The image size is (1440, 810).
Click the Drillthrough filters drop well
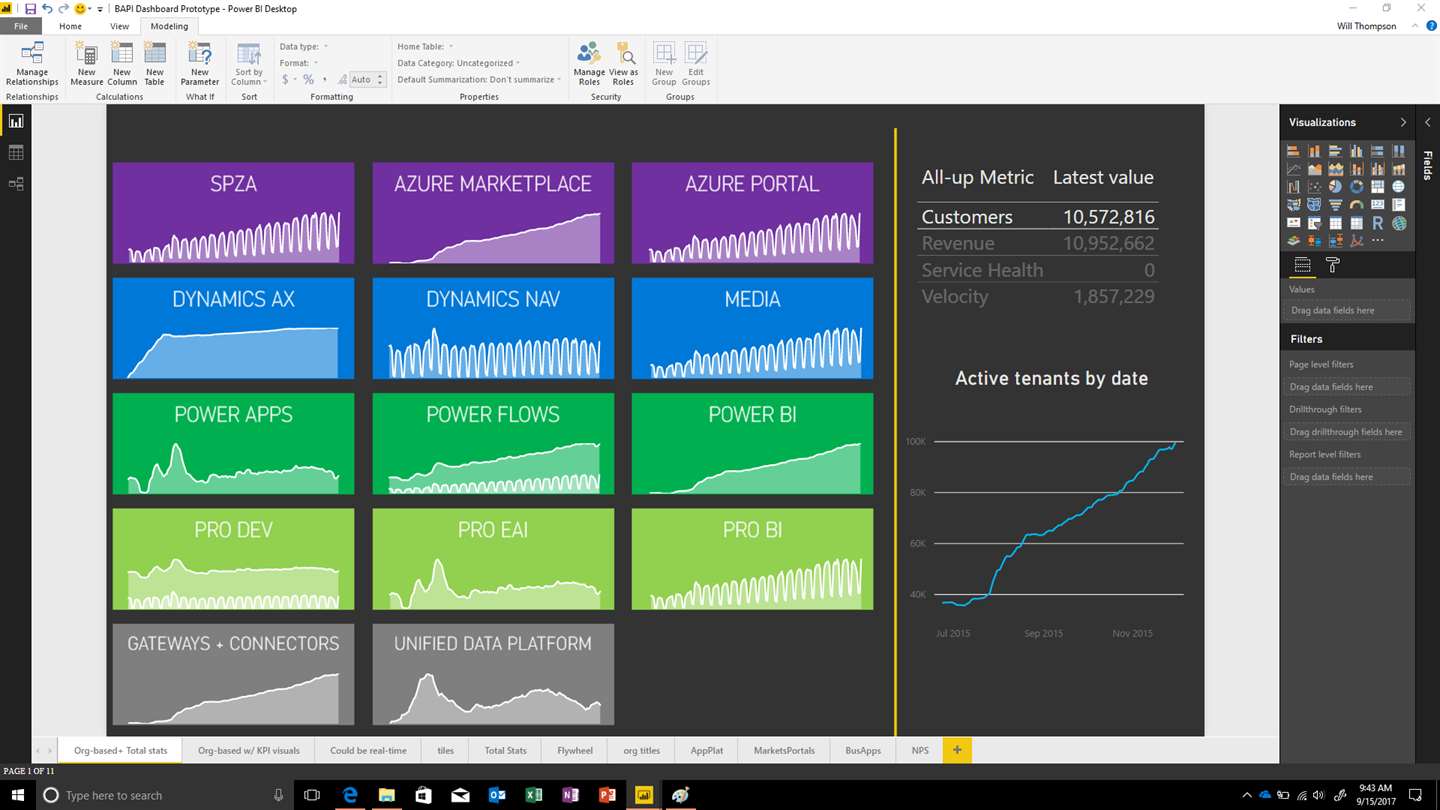1348,432
